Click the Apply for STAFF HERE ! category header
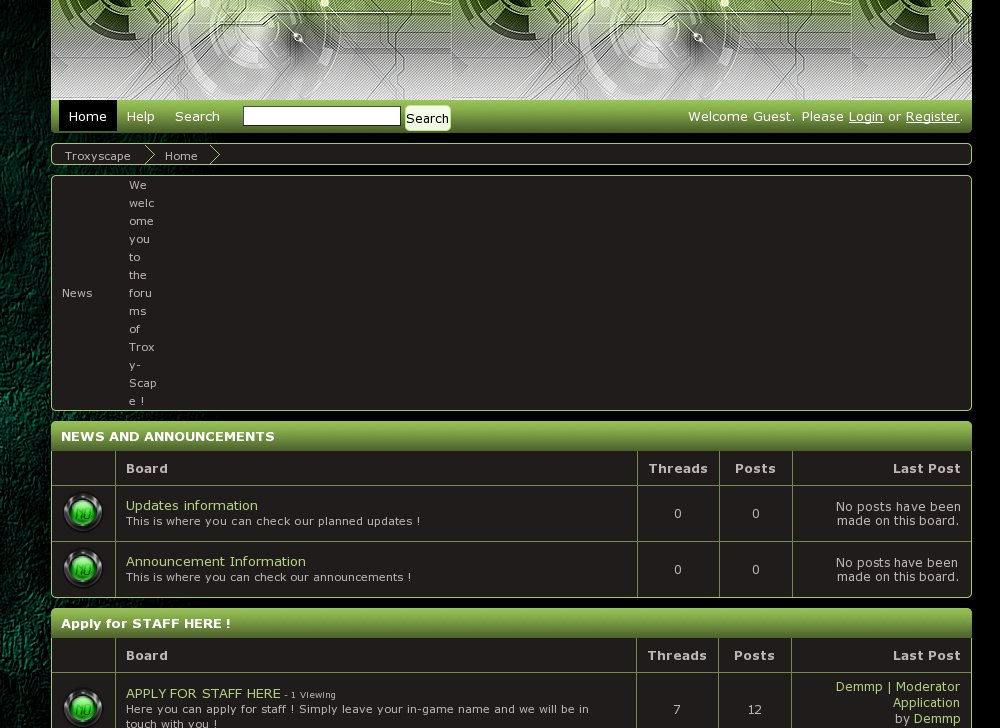The image size is (1000, 728). coord(511,623)
